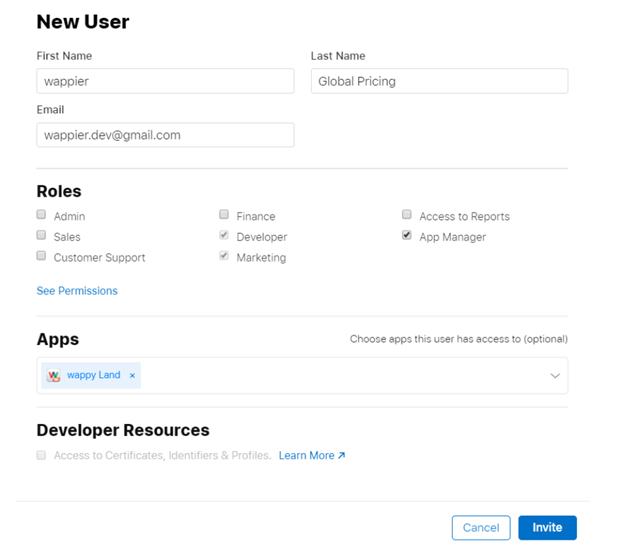The width and height of the screenshot is (617, 550).
Task: Toggle the Developer role checkbox
Action: 225,236
